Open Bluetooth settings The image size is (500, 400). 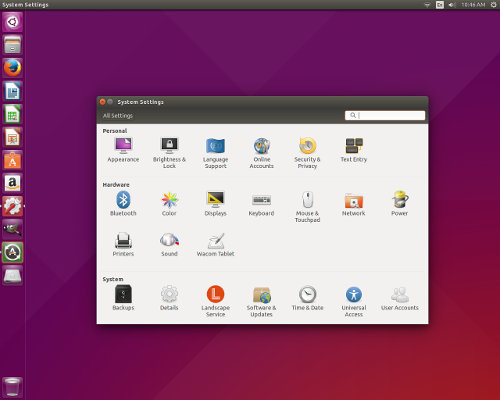tap(123, 204)
